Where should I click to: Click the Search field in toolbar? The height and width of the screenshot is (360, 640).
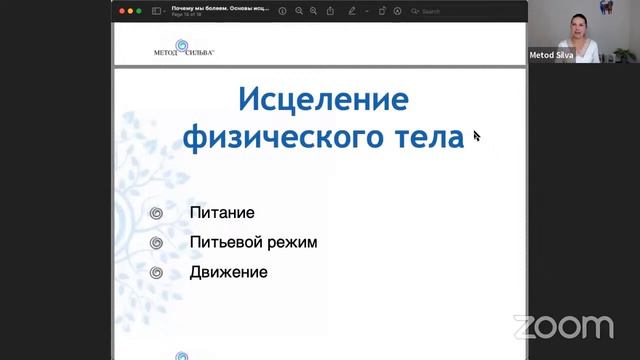(x=465, y=11)
